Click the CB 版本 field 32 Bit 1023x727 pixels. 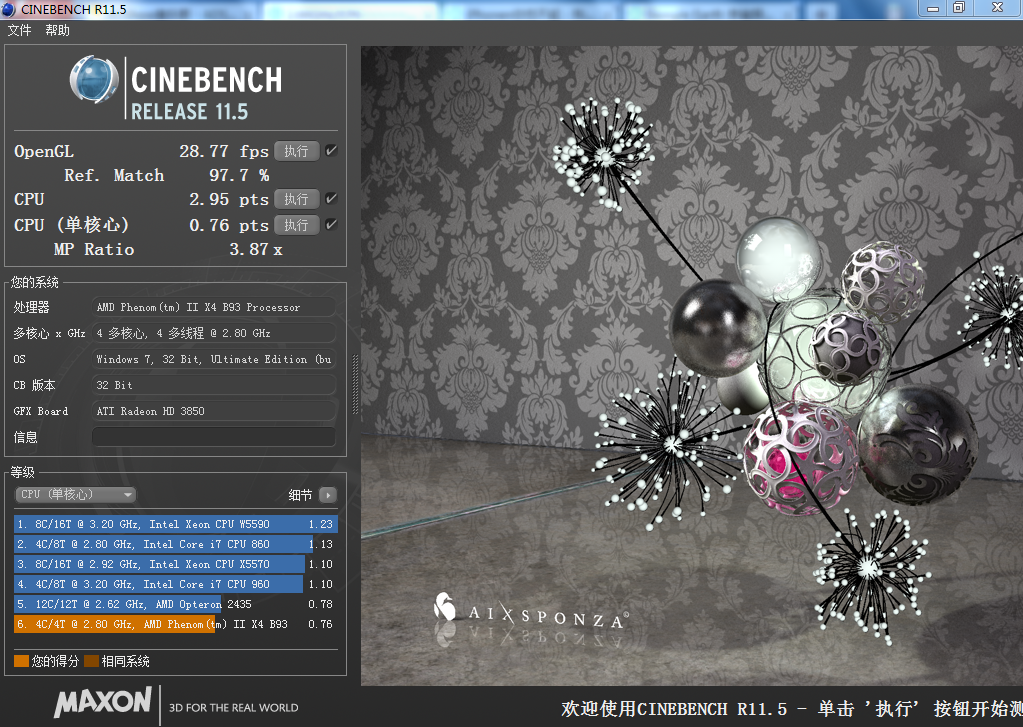pos(213,385)
